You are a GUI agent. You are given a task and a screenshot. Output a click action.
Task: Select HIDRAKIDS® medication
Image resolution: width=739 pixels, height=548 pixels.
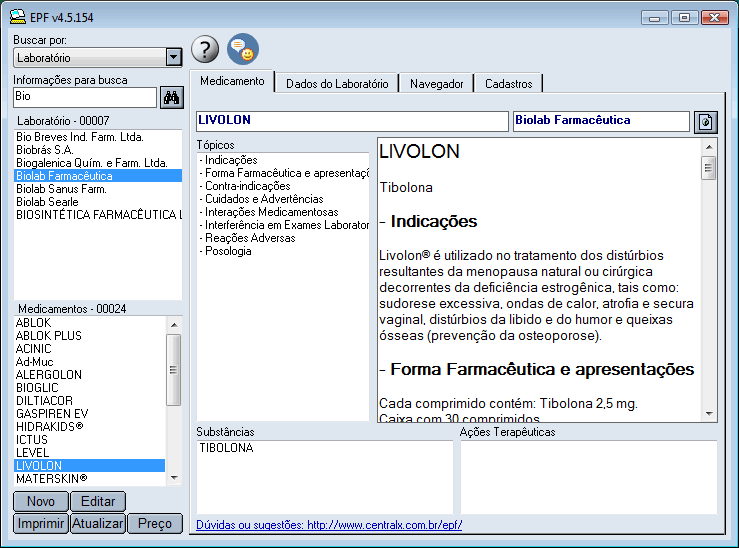pos(90,426)
